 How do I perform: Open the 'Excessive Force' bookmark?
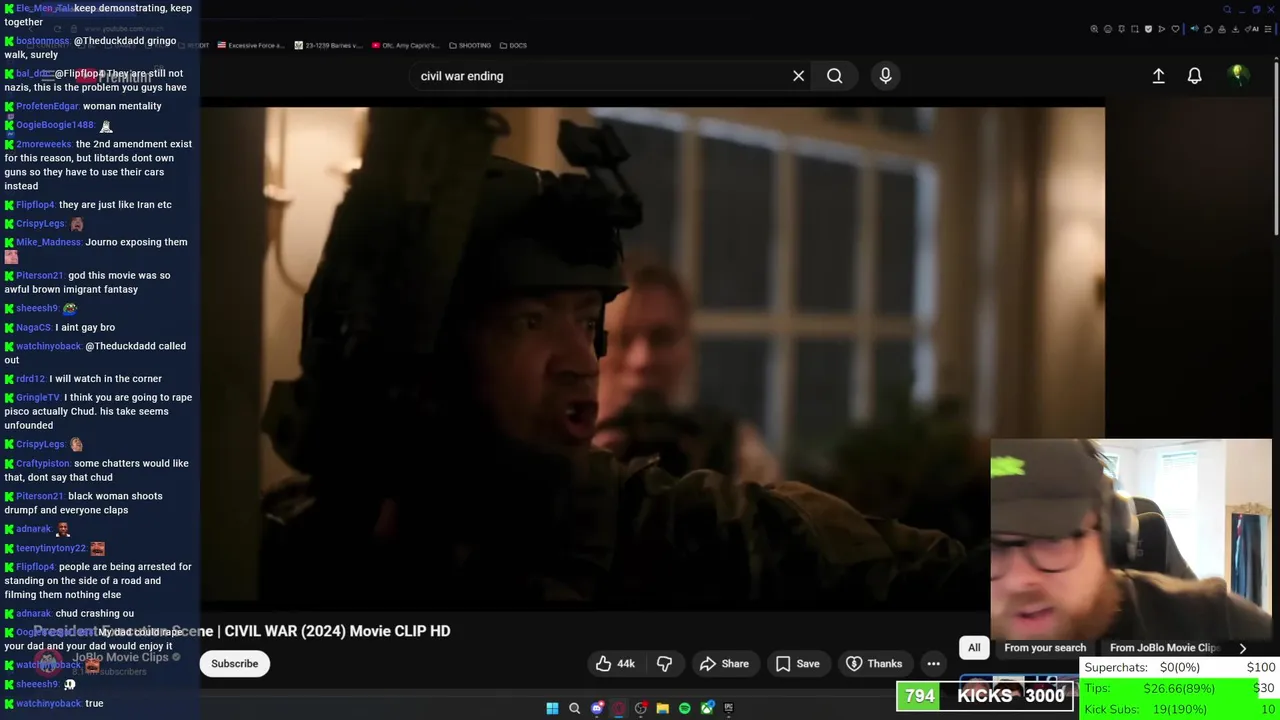pyautogui.click(x=251, y=45)
